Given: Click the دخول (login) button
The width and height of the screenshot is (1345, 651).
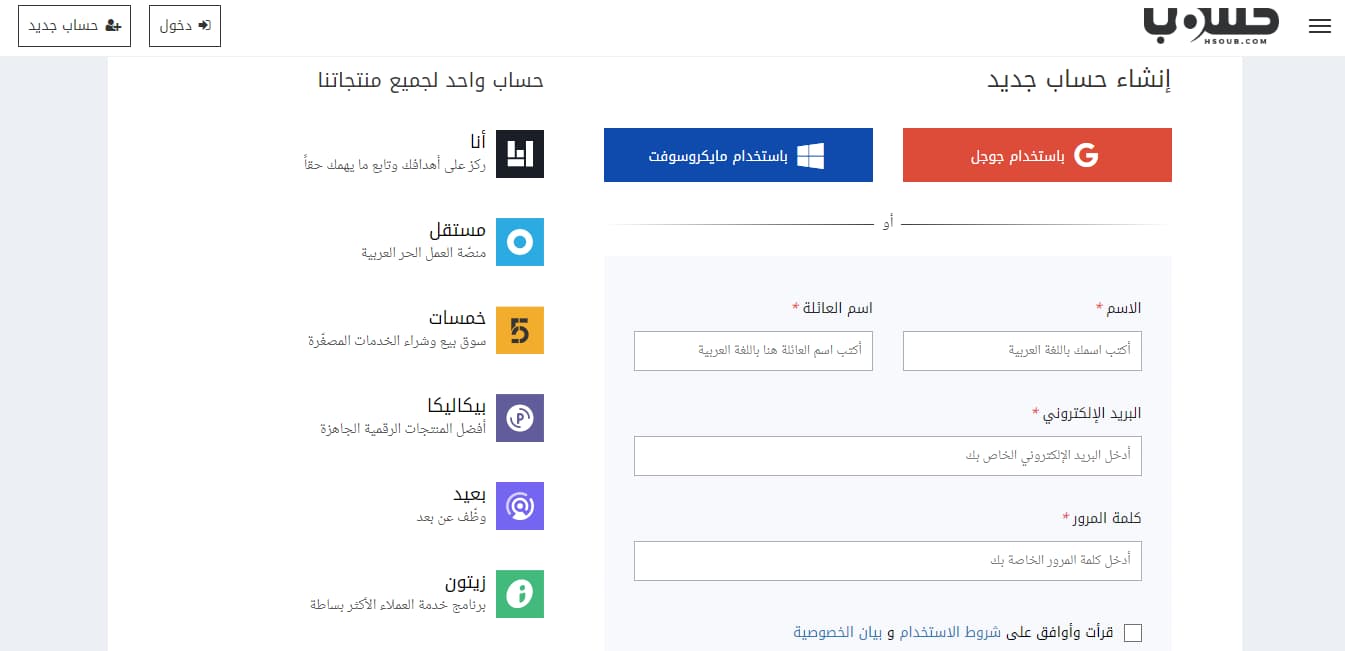Looking at the screenshot, I should click(184, 26).
